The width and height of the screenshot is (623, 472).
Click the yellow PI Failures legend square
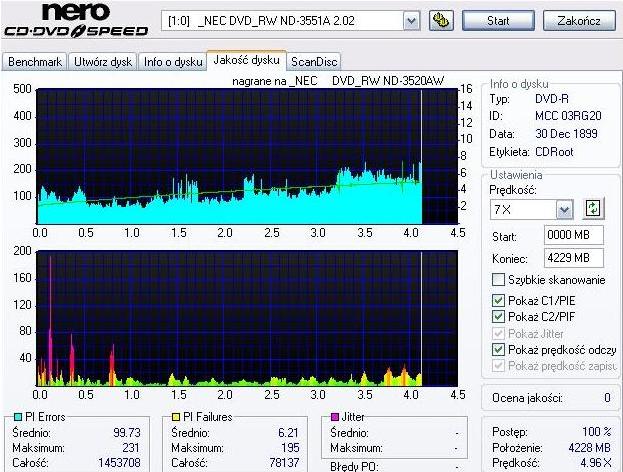point(176,417)
